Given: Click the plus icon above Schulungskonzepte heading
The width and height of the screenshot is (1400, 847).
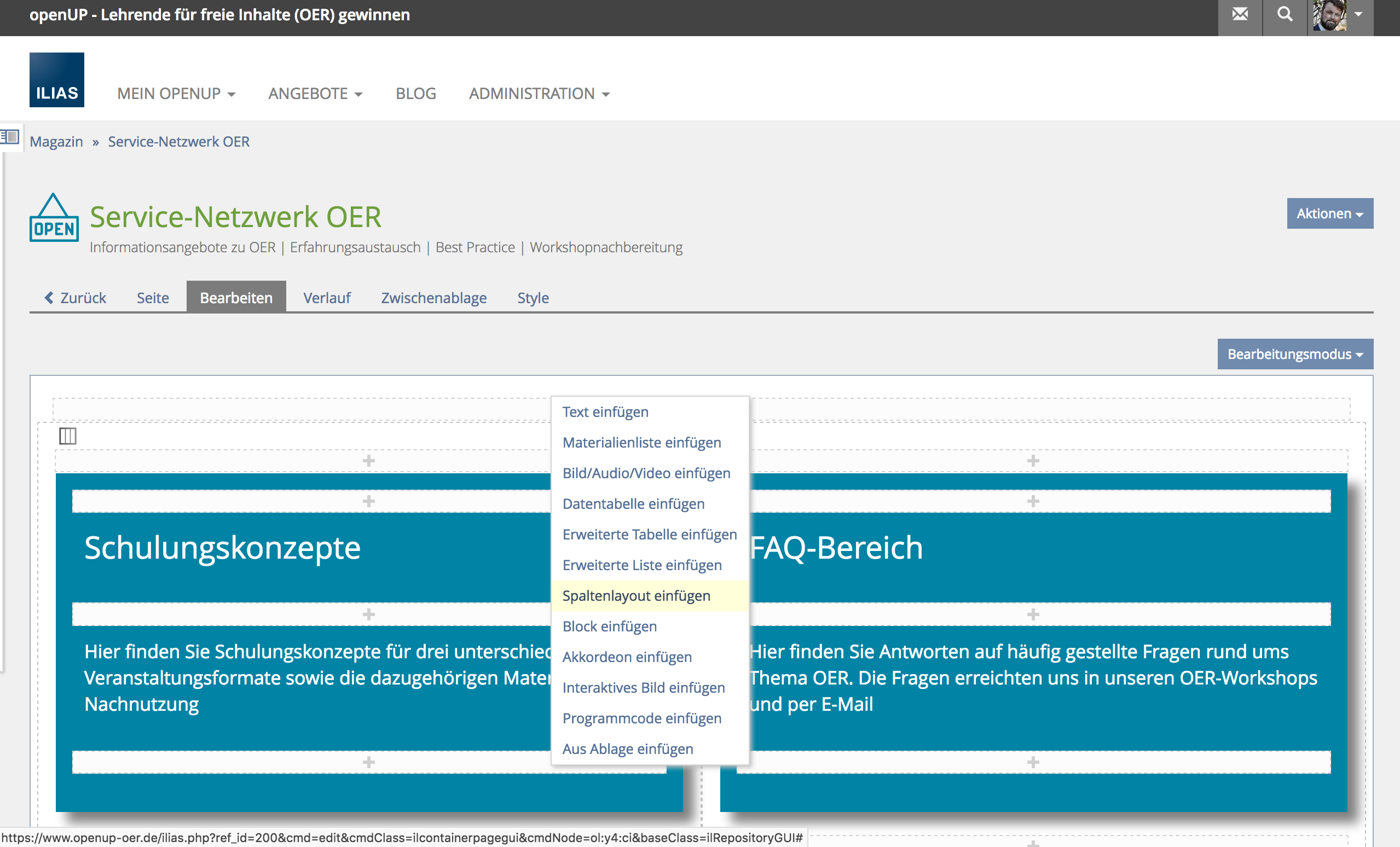Looking at the screenshot, I should click(x=369, y=501).
